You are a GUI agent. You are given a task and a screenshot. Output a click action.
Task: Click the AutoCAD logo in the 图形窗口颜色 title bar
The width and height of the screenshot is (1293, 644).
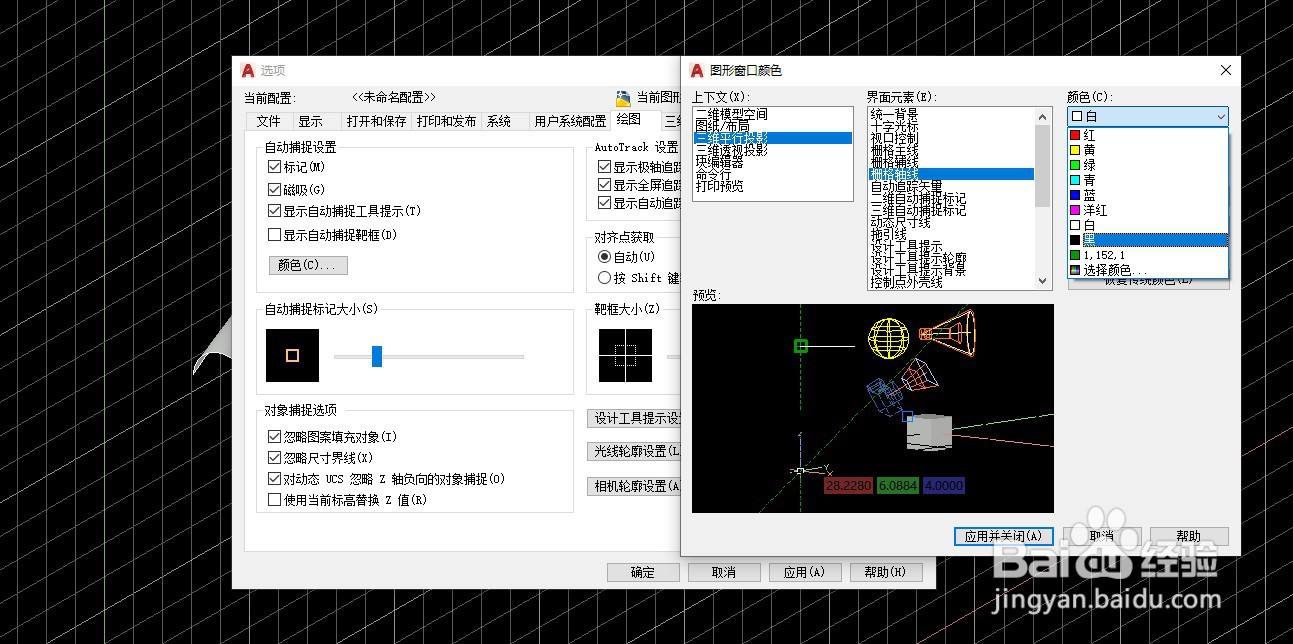(x=697, y=70)
